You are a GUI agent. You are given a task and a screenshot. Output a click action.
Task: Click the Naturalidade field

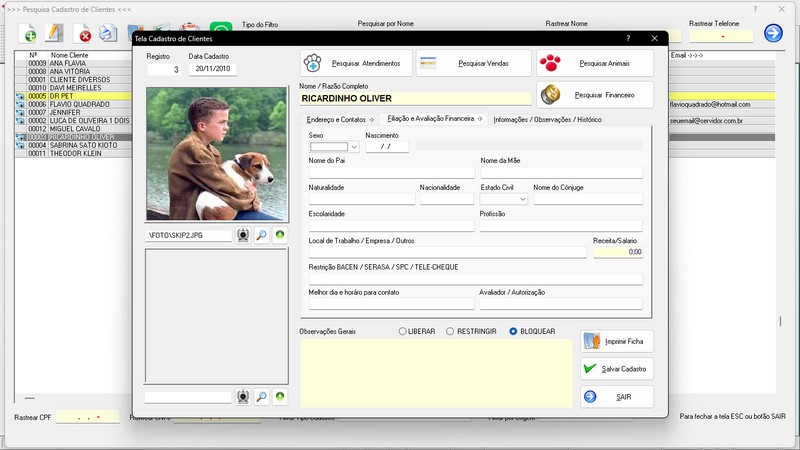tap(362, 199)
